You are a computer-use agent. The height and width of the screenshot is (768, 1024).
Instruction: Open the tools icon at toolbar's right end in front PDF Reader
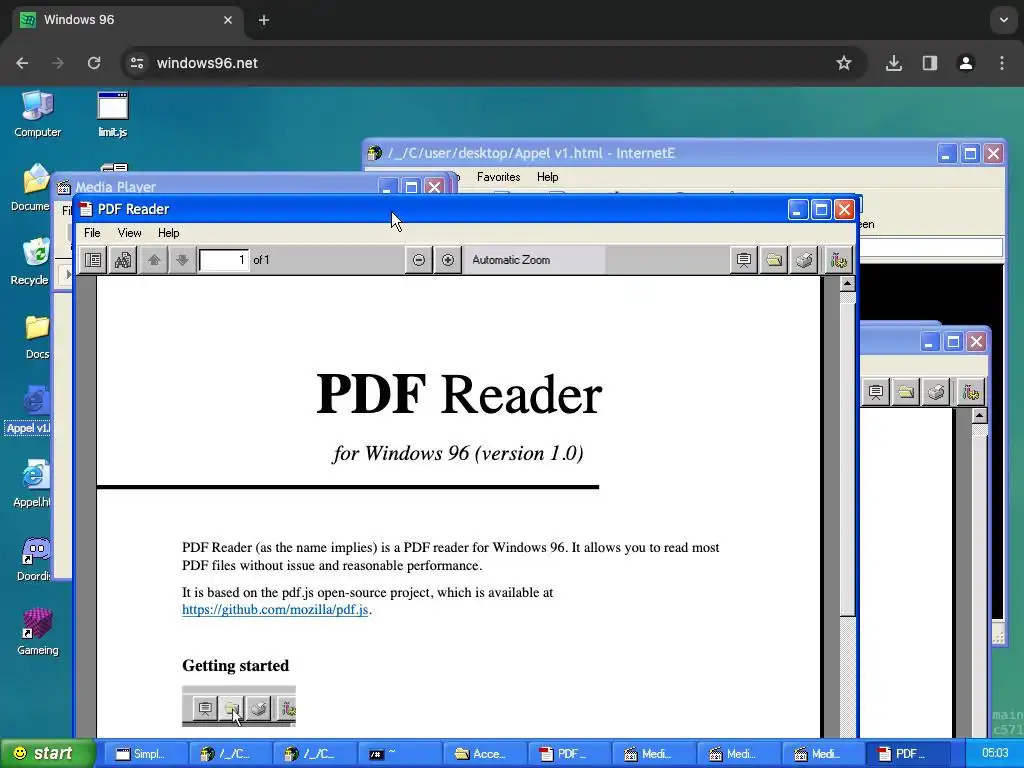(x=839, y=260)
